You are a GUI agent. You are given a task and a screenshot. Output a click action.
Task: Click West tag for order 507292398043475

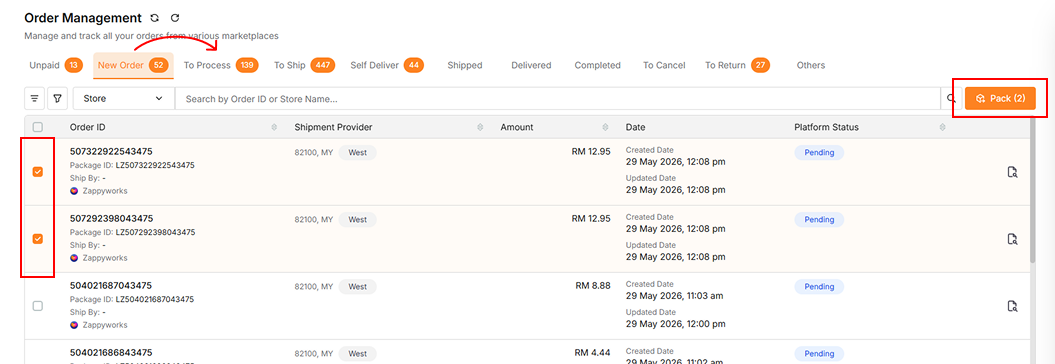[357, 219]
